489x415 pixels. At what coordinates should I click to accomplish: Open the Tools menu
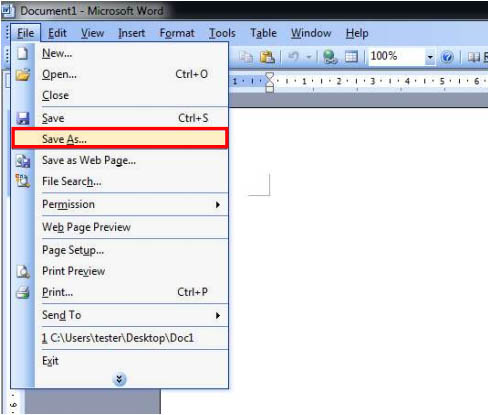coord(222,33)
